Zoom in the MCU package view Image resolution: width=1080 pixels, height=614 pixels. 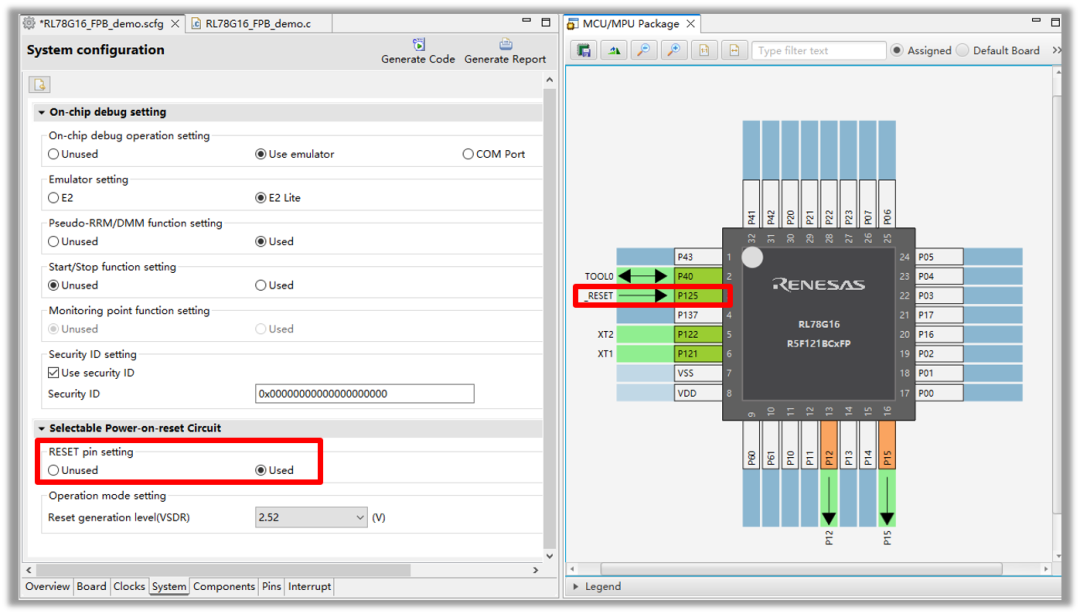pyautogui.click(x=674, y=50)
